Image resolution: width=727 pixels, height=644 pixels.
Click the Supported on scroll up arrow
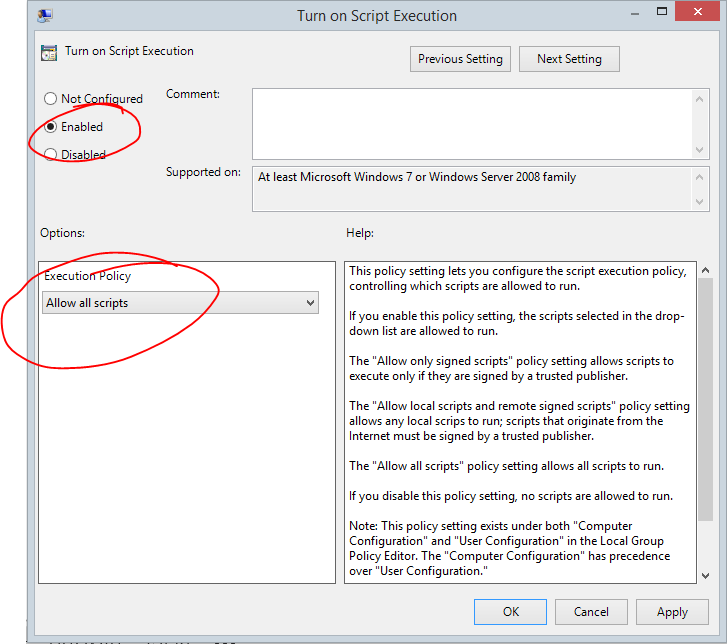[700, 177]
